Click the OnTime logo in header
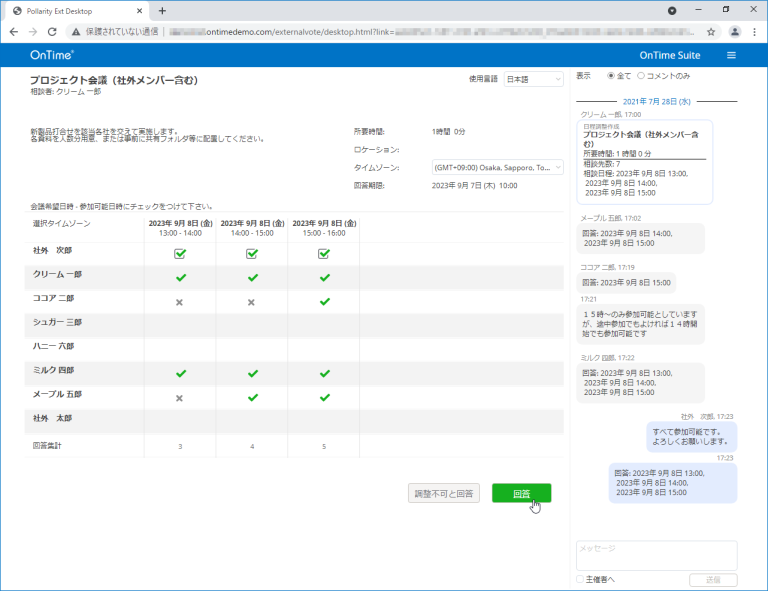Screen dimensions: 768x591 52,55
